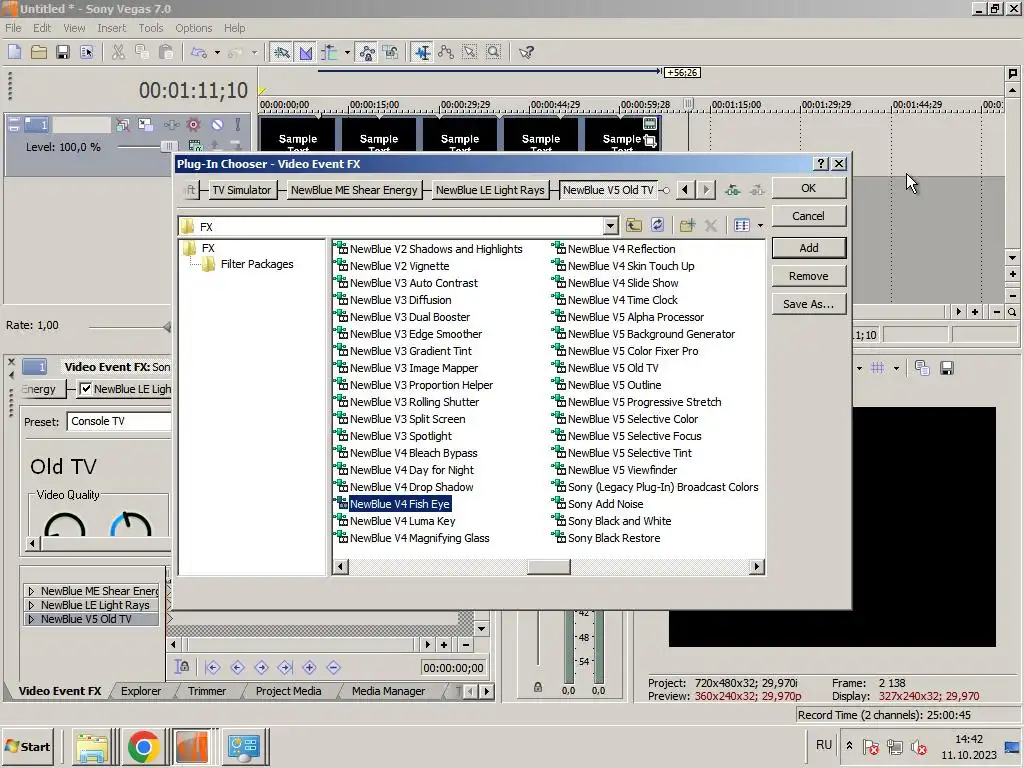The width and height of the screenshot is (1024, 768).
Task: Open Google Chrome from the taskbar
Action: 144,746
